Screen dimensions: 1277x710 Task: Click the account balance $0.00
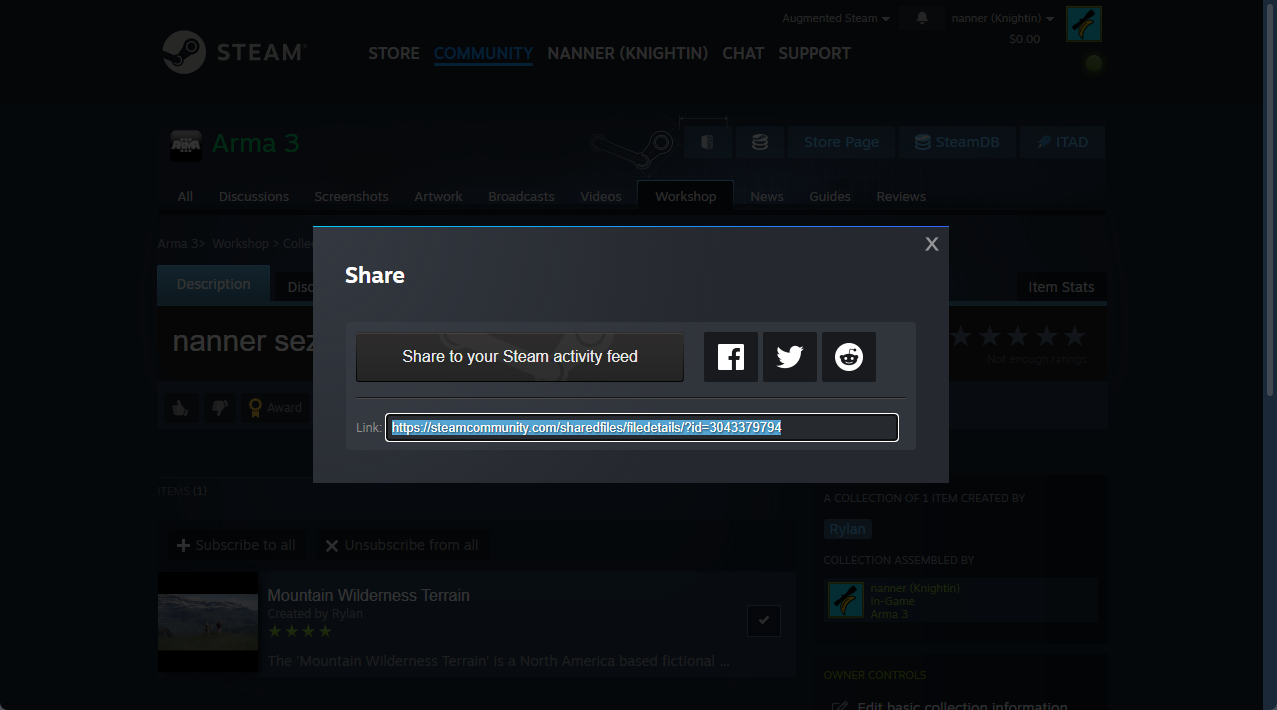(1025, 39)
